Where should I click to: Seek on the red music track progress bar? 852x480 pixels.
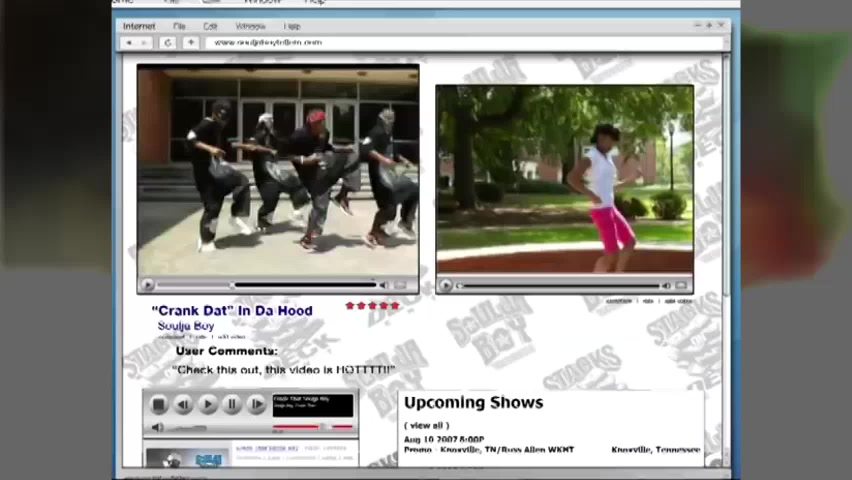pos(312,427)
